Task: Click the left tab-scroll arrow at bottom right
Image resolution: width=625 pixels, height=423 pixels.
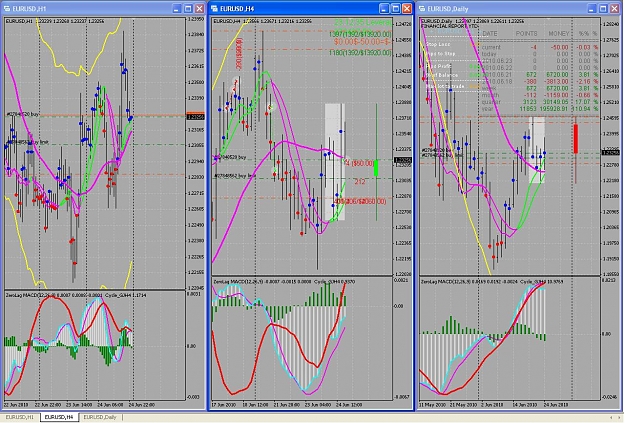Action: pos(611,417)
